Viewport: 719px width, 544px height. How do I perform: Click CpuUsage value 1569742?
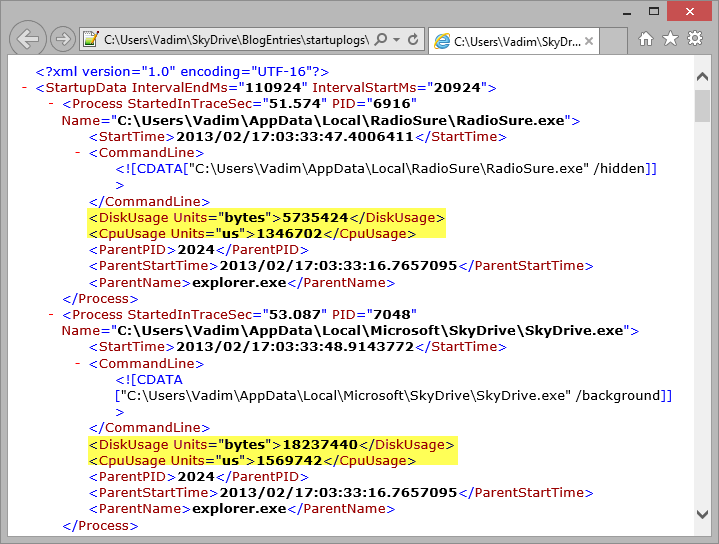(289, 461)
